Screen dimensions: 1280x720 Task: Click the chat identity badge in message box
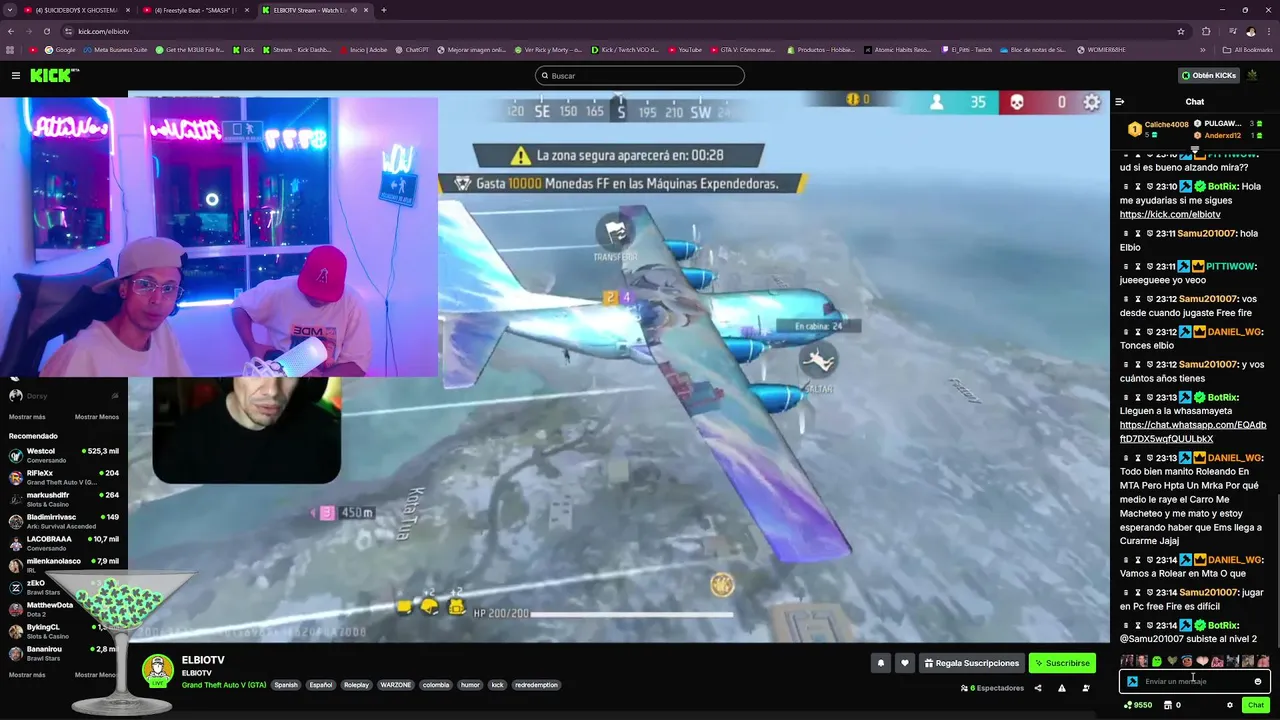pyautogui.click(x=1132, y=681)
